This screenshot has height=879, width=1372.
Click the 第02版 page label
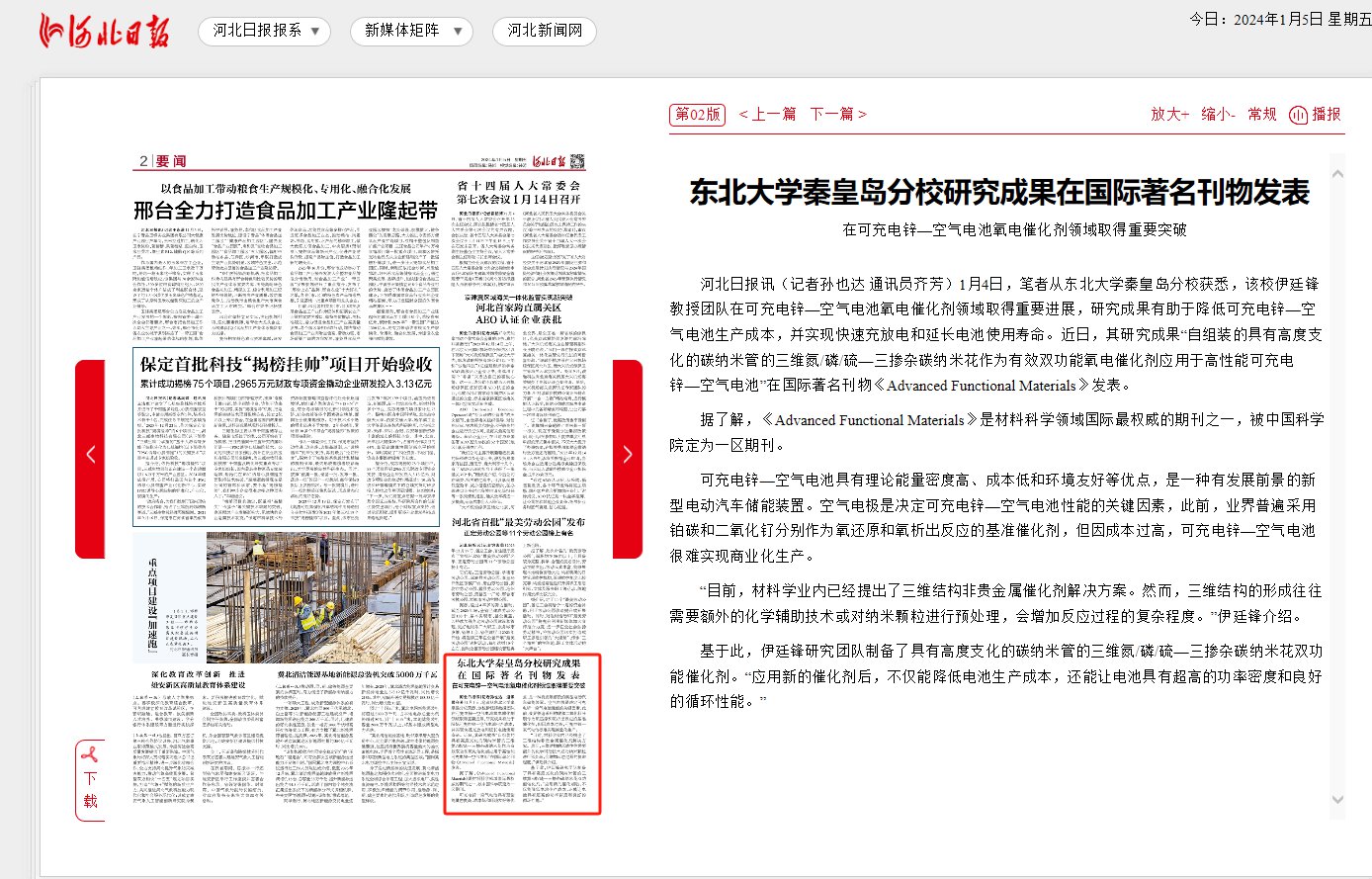point(697,115)
